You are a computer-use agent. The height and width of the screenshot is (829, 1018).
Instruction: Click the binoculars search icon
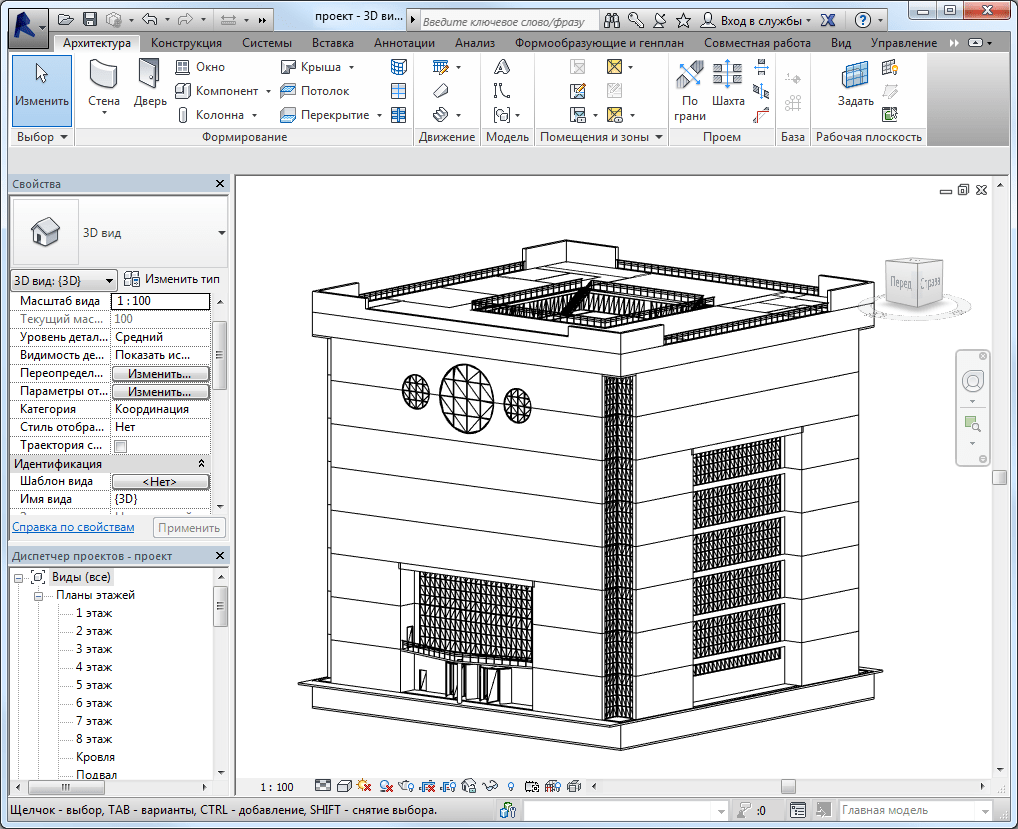[x=611, y=21]
